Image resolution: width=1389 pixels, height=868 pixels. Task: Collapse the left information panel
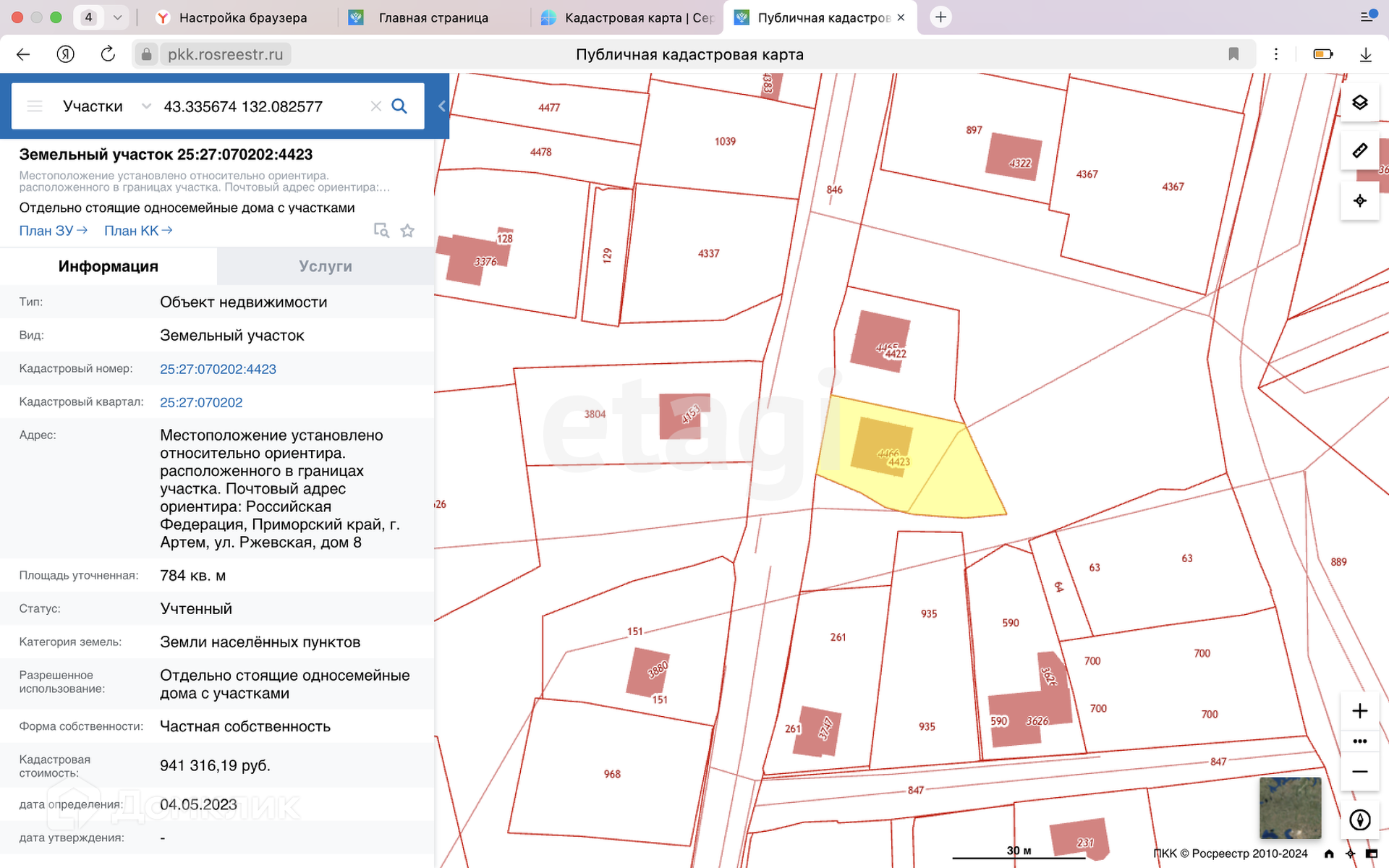point(441,106)
